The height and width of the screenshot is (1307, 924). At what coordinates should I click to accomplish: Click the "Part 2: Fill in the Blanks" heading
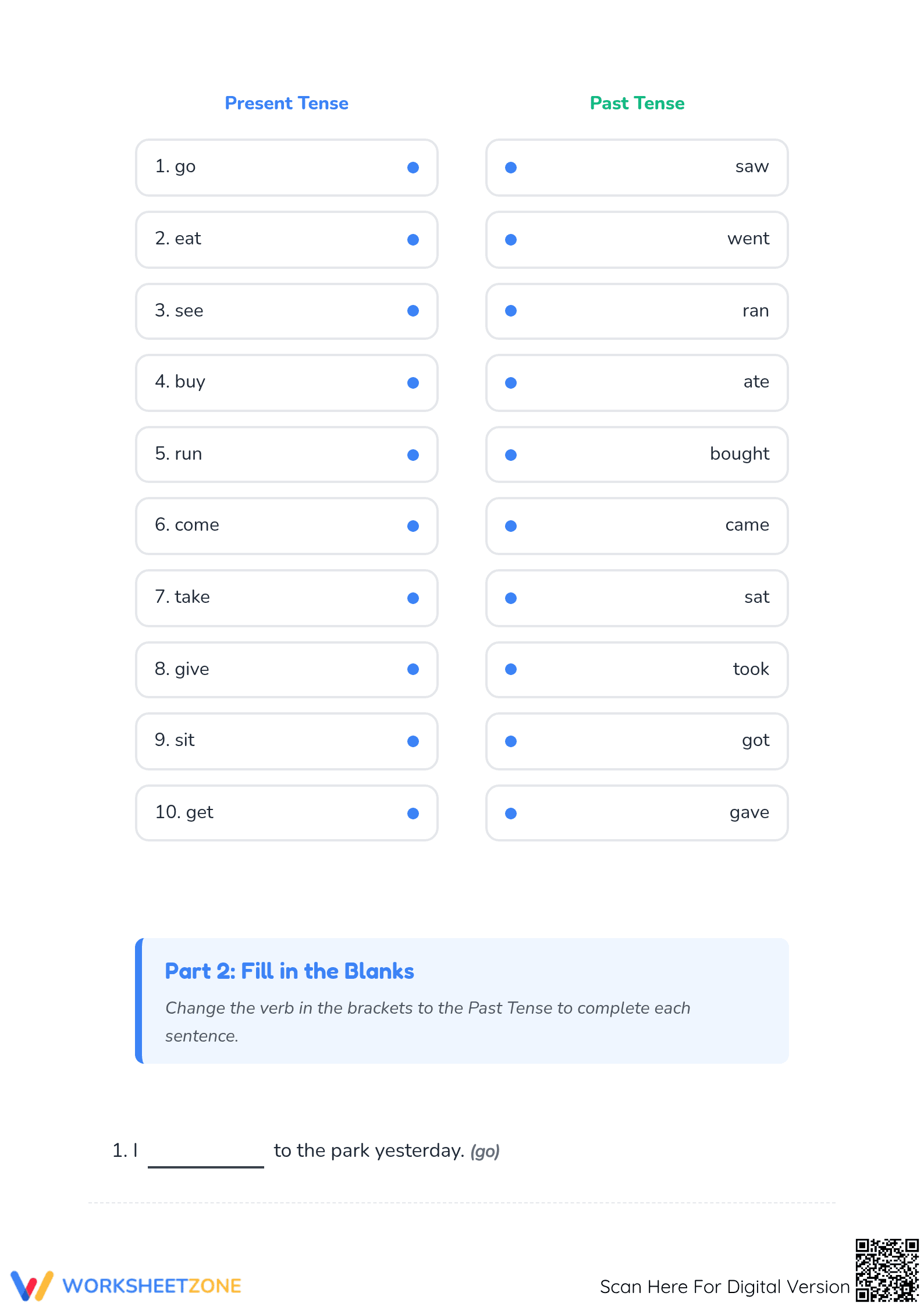coord(290,971)
